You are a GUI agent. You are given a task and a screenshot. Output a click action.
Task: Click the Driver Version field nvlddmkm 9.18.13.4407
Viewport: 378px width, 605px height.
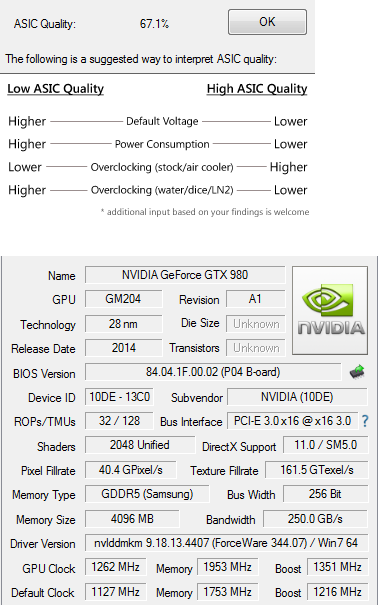(x=226, y=543)
